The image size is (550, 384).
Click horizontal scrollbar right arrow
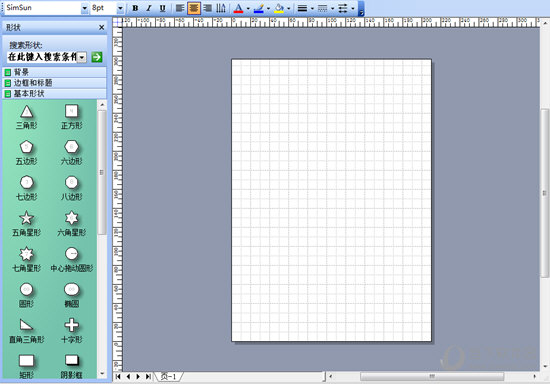[x=535, y=377]
